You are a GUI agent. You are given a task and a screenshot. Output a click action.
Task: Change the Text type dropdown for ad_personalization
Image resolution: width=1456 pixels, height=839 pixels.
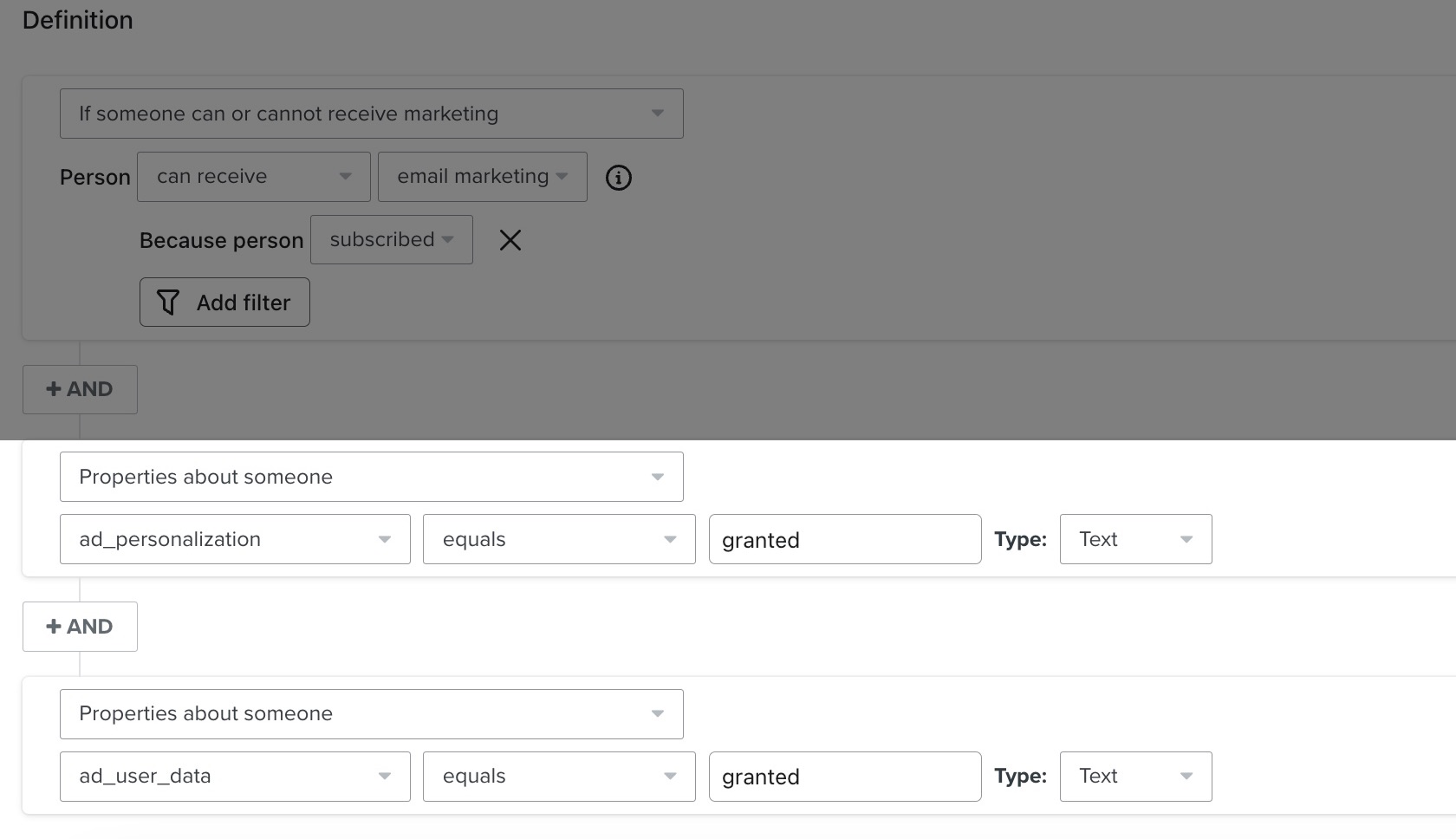1135,538
